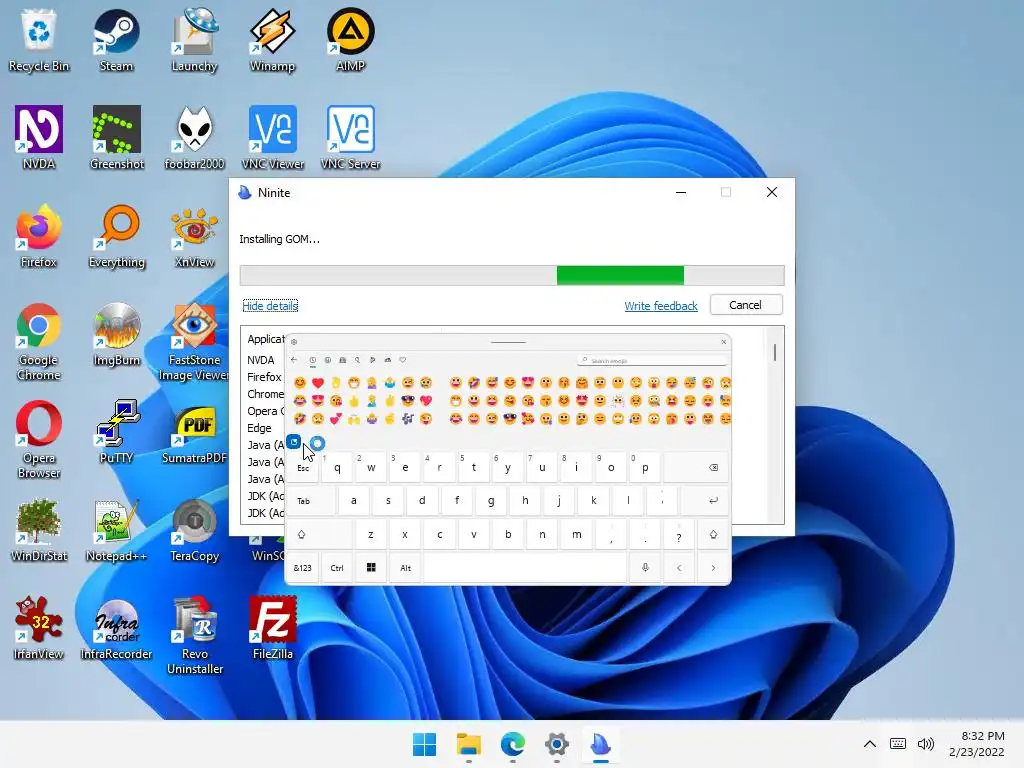
Task: Tap the q key
Action: click(338, 468)
